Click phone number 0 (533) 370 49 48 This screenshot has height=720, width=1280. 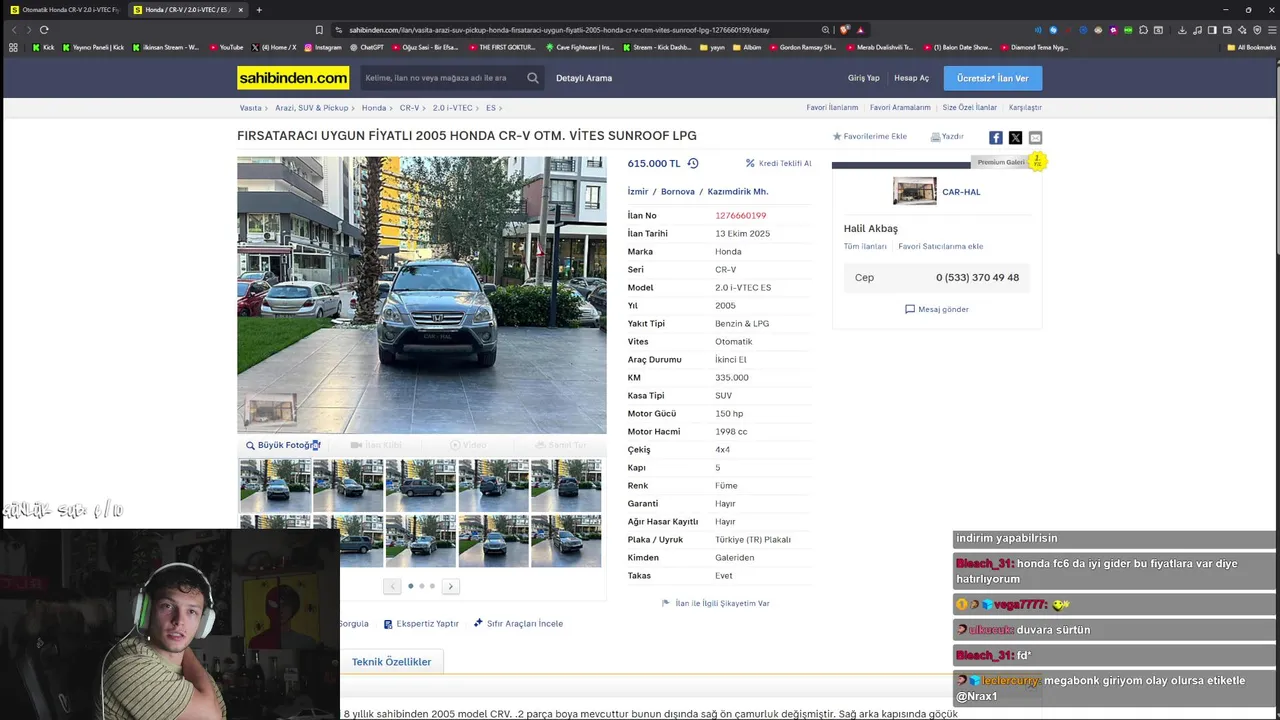[x=977, y=277]
